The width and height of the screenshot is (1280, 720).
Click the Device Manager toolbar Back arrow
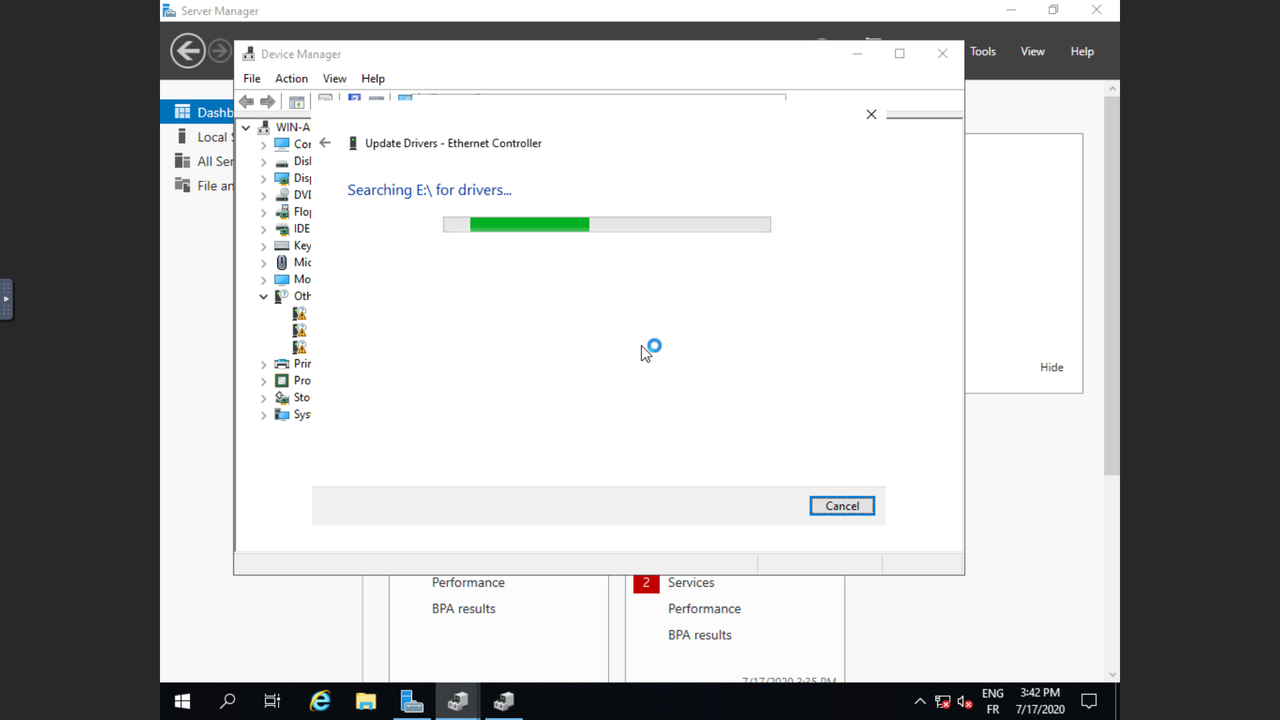[246, 102]
